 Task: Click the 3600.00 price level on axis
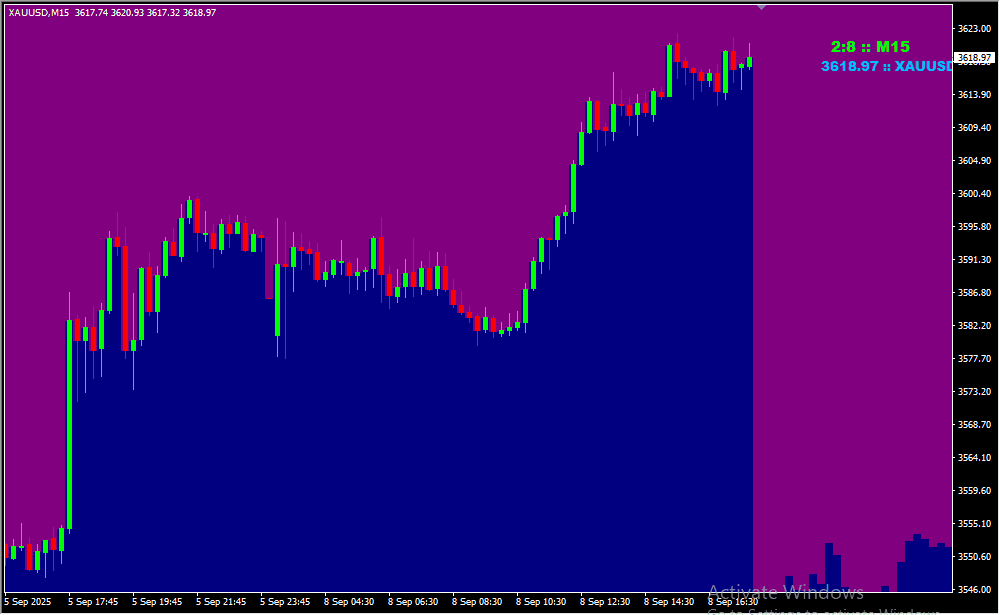(973, 194)
